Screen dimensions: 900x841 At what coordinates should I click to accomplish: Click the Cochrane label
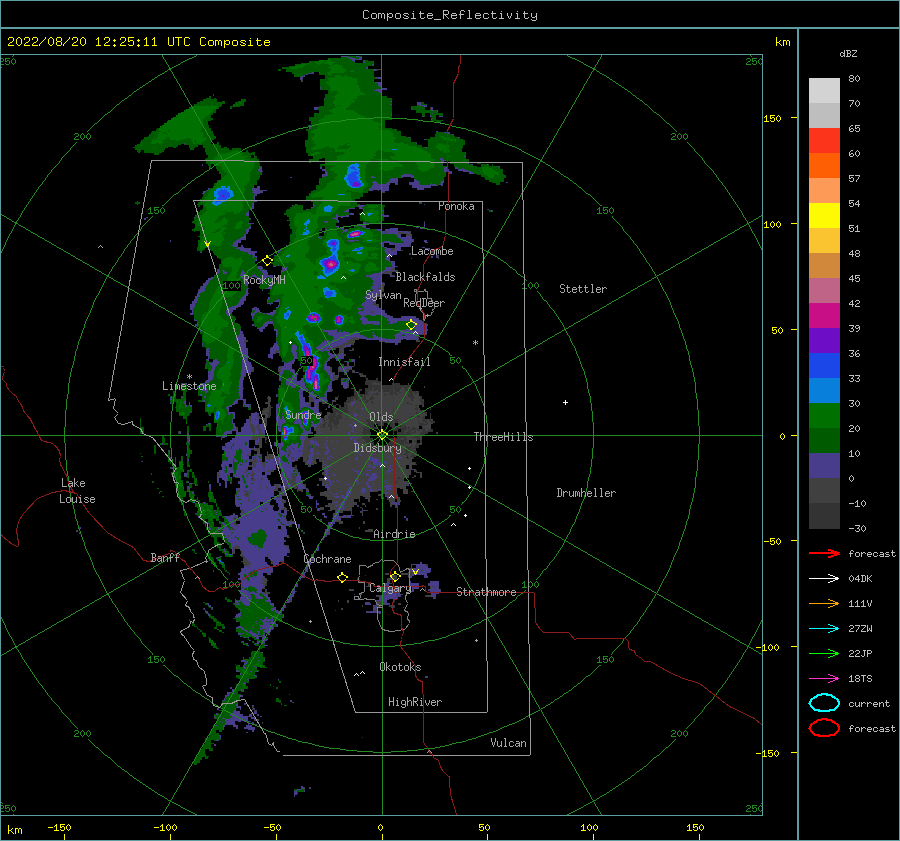327,559
